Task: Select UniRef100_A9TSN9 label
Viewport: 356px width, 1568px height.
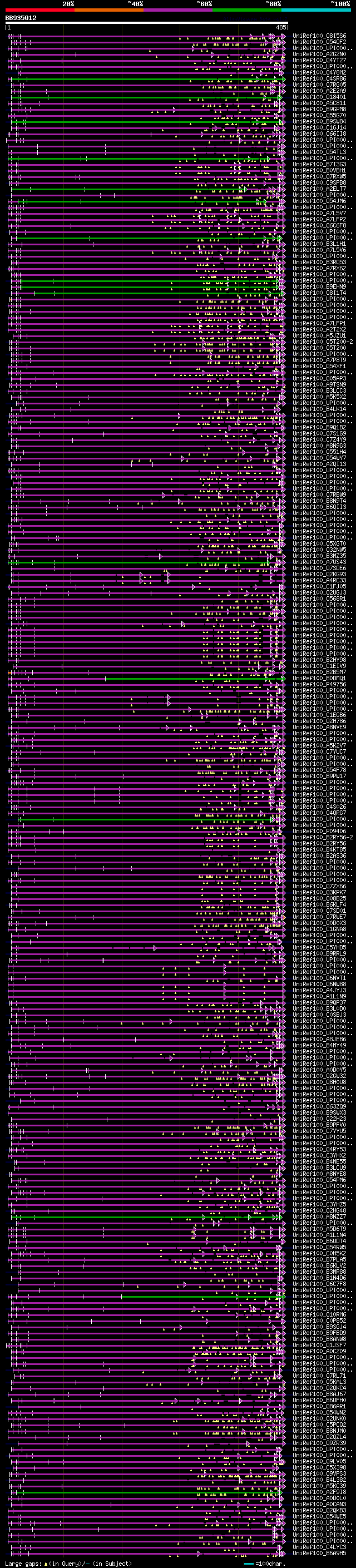Action: tap(319, 385)
